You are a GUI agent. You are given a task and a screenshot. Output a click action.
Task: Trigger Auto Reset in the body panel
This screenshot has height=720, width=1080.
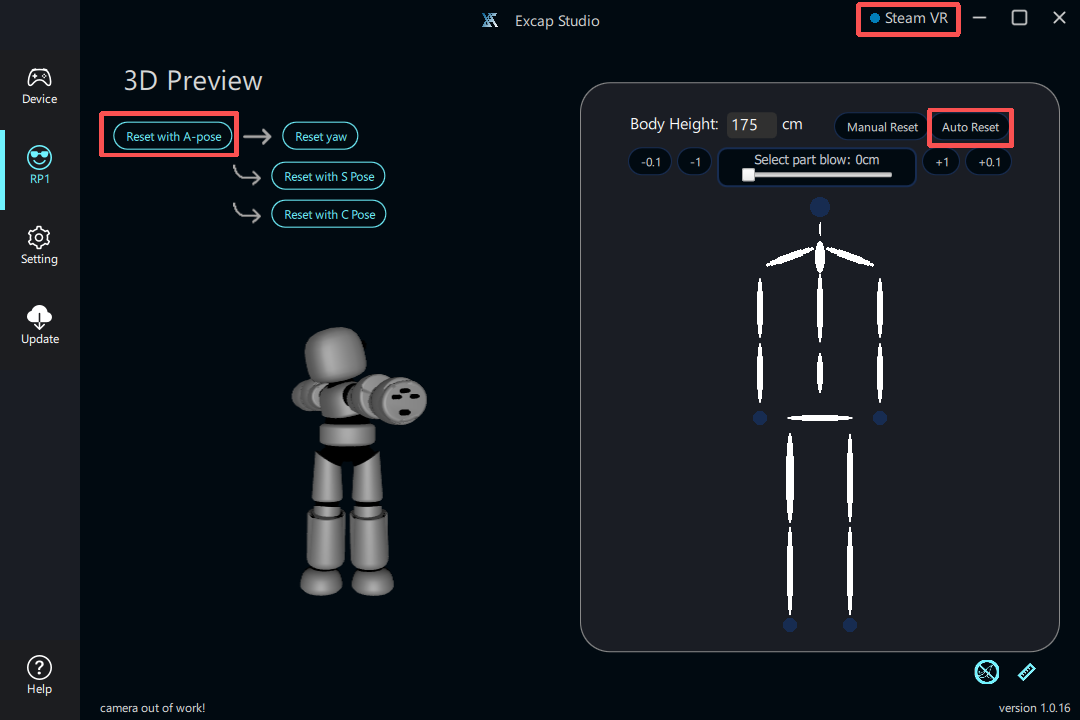(x=970, y=127)
